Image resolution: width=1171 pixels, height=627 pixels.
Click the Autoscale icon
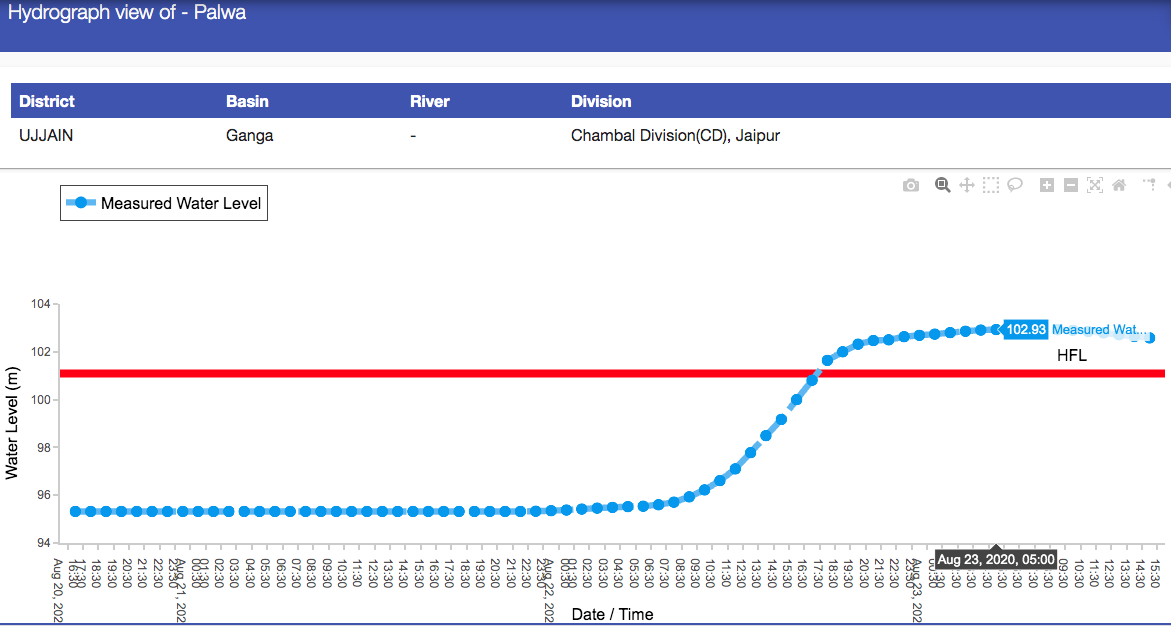pyautogui.click(x=1095, y=185)
